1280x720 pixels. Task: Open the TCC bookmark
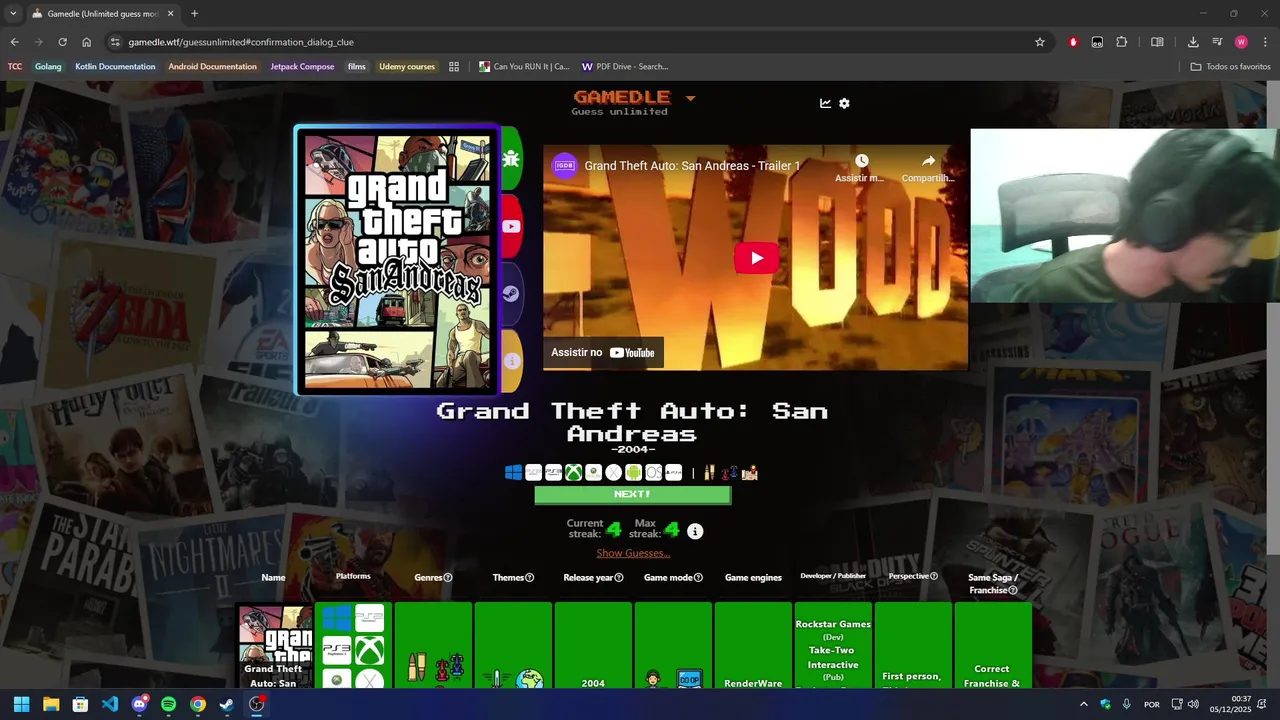click(x=15, y=67)
